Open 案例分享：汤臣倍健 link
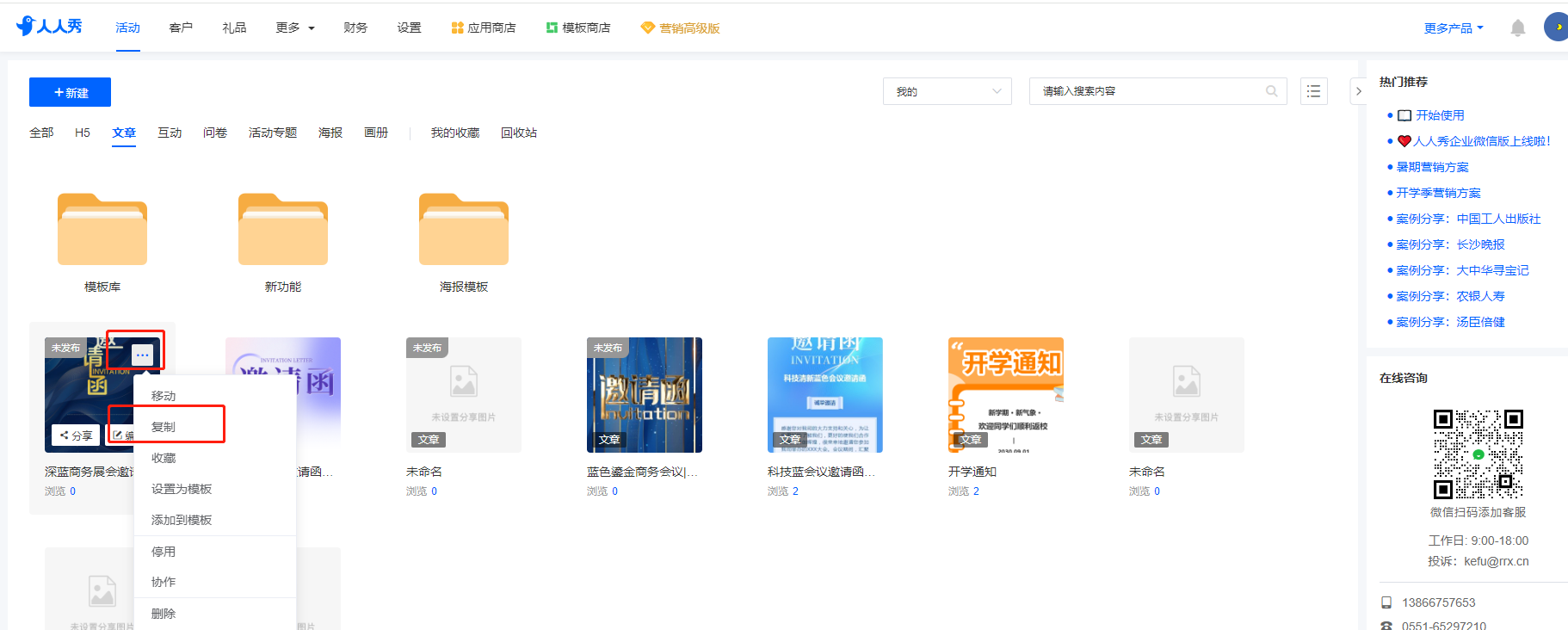1568x630 pixels. (x=1450, y=322)
